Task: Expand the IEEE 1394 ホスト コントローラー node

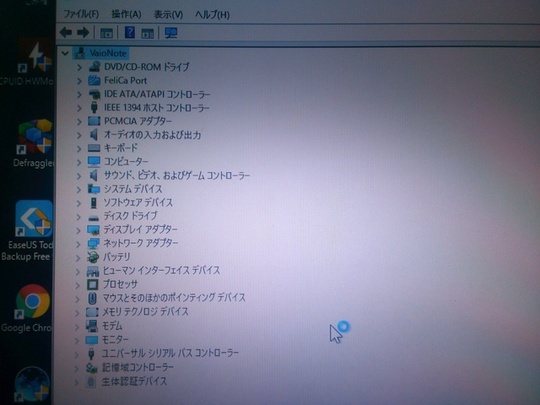Action: point(79,108)
